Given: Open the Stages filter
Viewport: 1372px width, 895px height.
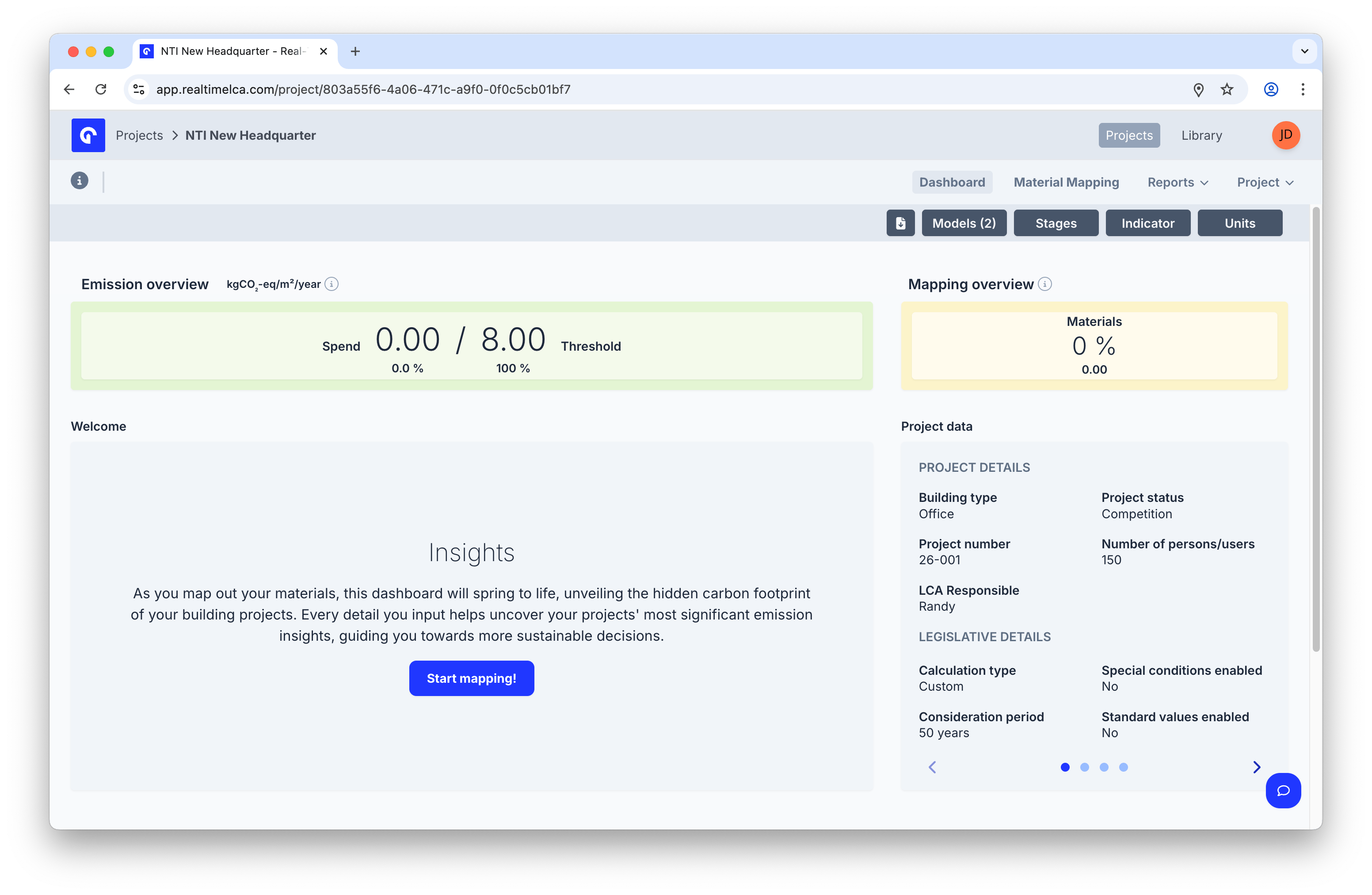Looking at the screenshot, I should 1056,223.
